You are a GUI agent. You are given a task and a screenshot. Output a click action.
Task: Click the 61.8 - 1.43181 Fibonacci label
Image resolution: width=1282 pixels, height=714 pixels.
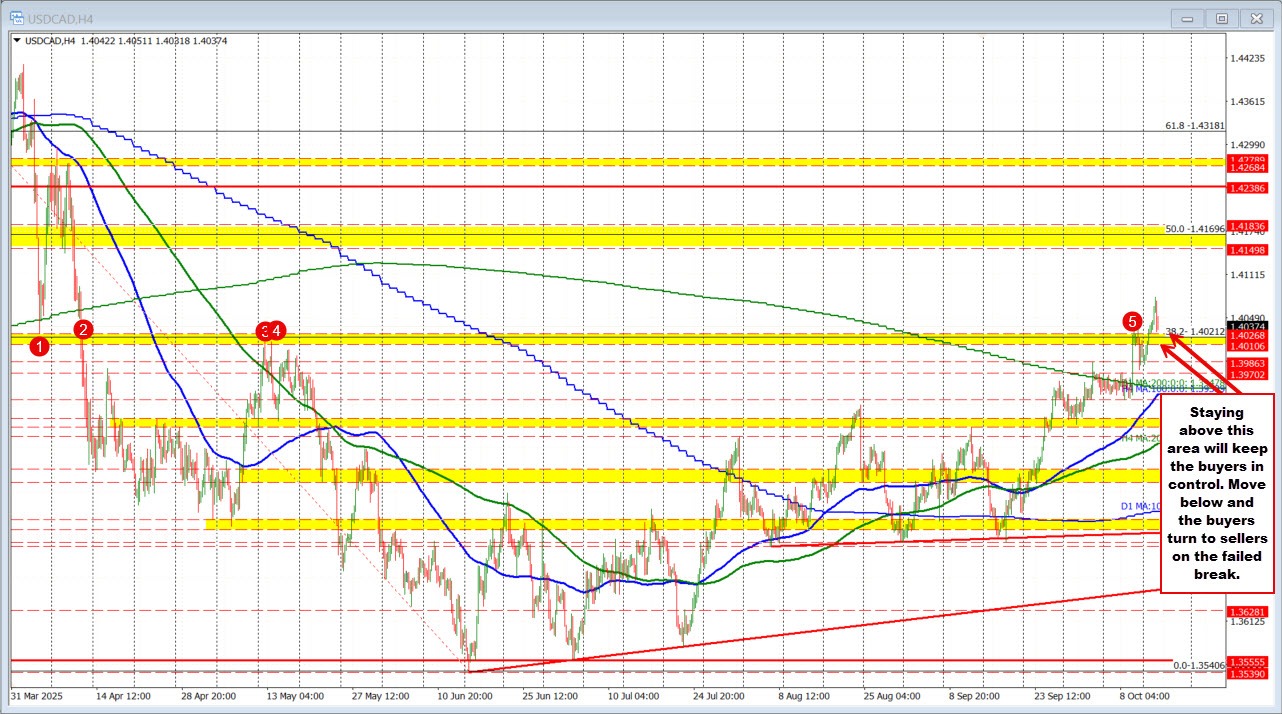click(1194, 126)
